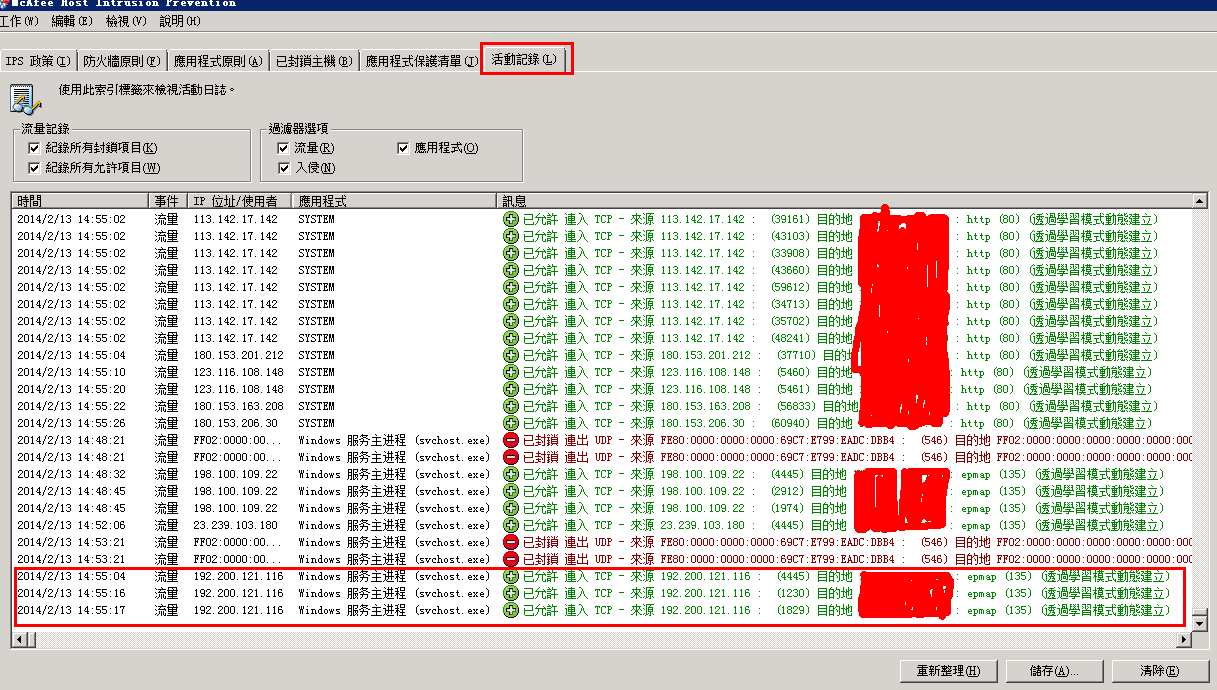Switch to the IPS 政策 tab
This screenshot has height=690, width=1217.
[38, 60]
